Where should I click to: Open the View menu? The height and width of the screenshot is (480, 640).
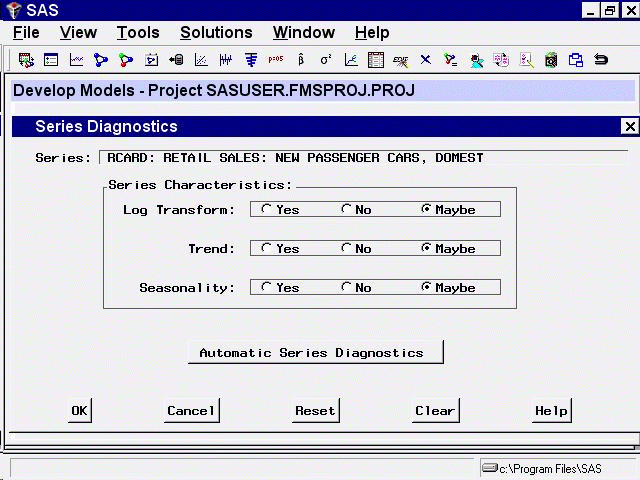pyautogui.click(x=78, y=33)
